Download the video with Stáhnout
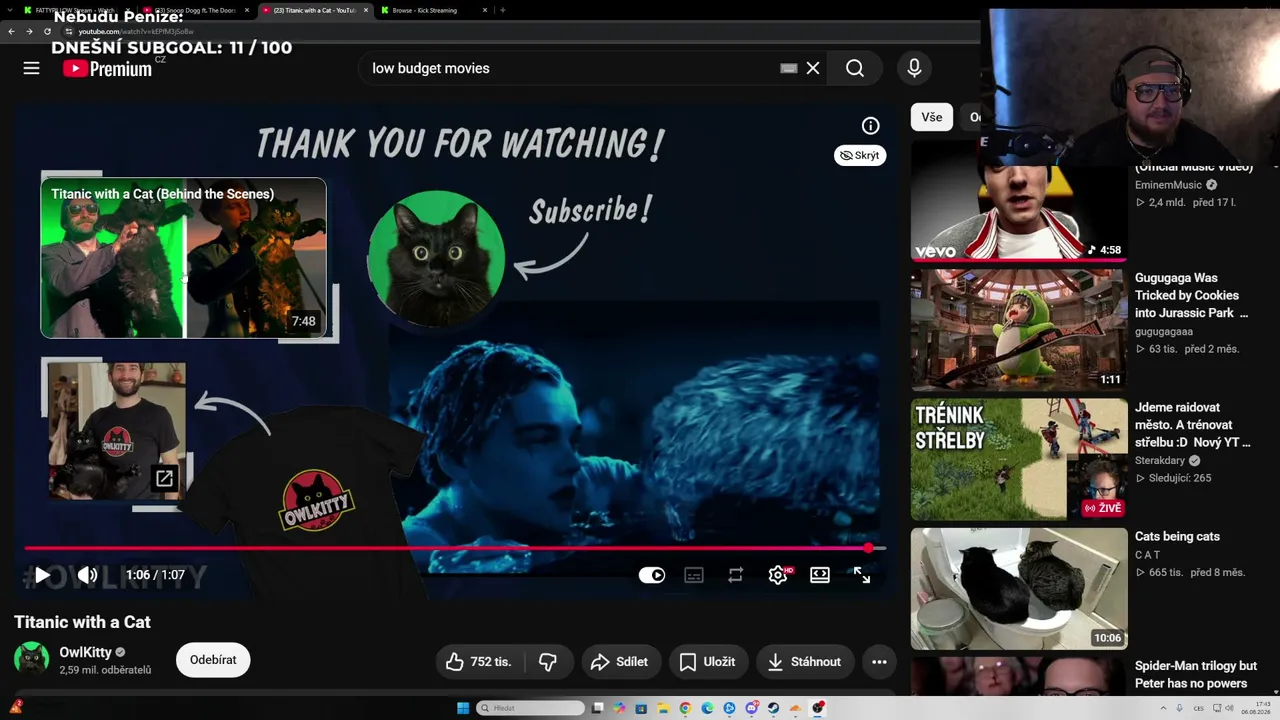1280x720 pixels. coord(805,661)
